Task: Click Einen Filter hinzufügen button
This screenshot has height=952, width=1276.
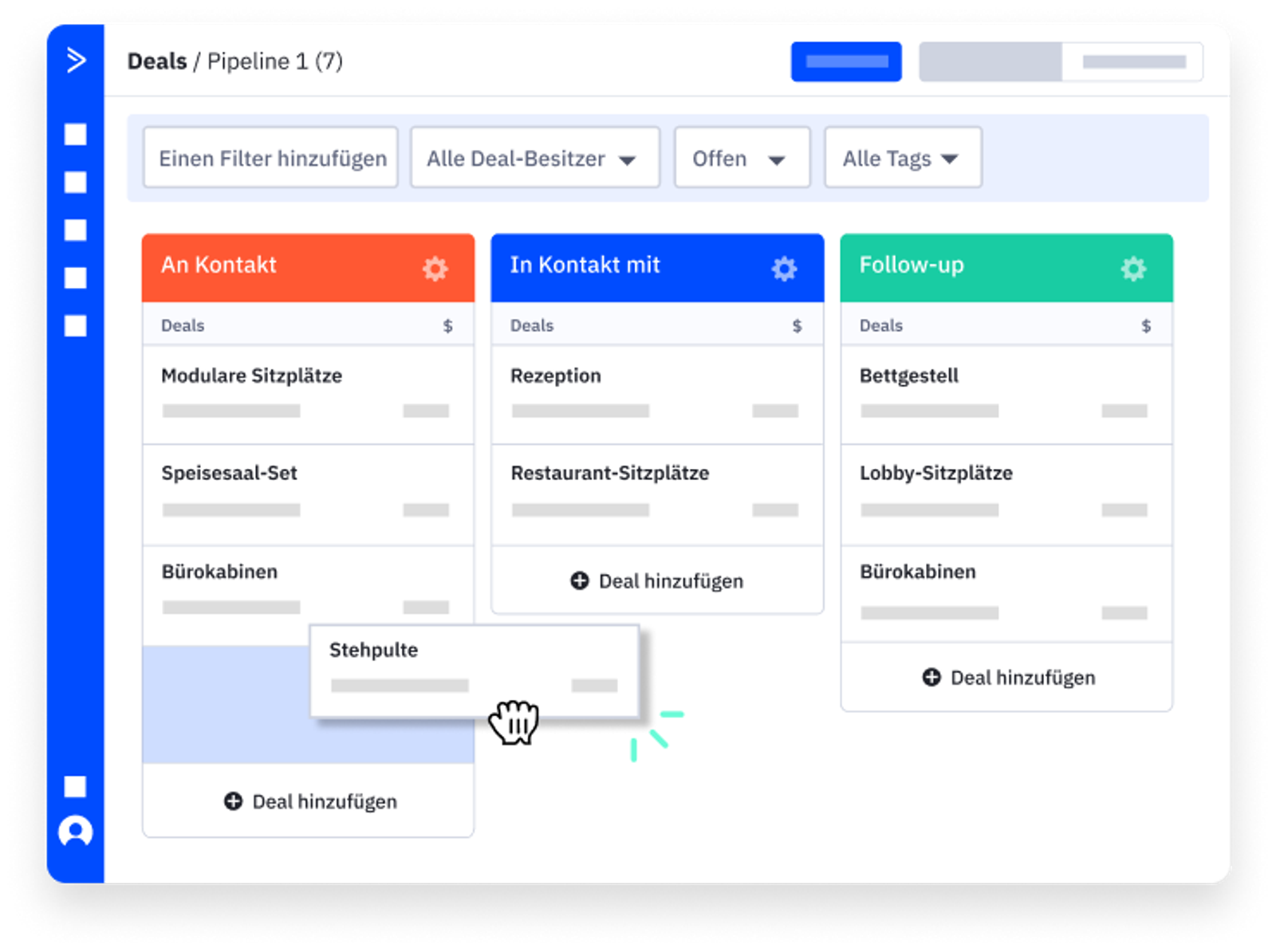Action: (x=271, y=159)
